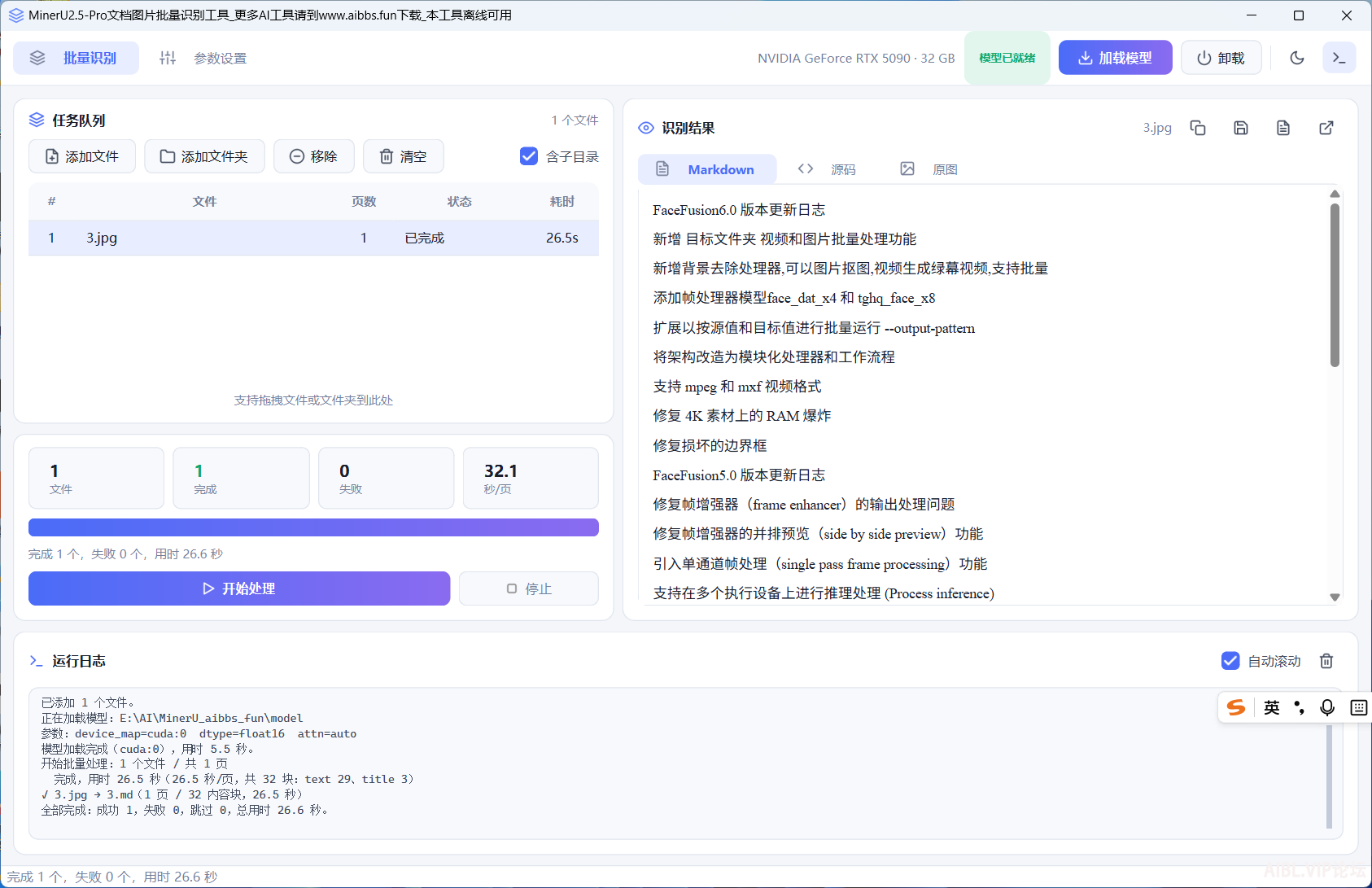This screenshot has height=888, width=1372.
Task: Click the 1 文件 statistic card
Action: tap(96, 478)
